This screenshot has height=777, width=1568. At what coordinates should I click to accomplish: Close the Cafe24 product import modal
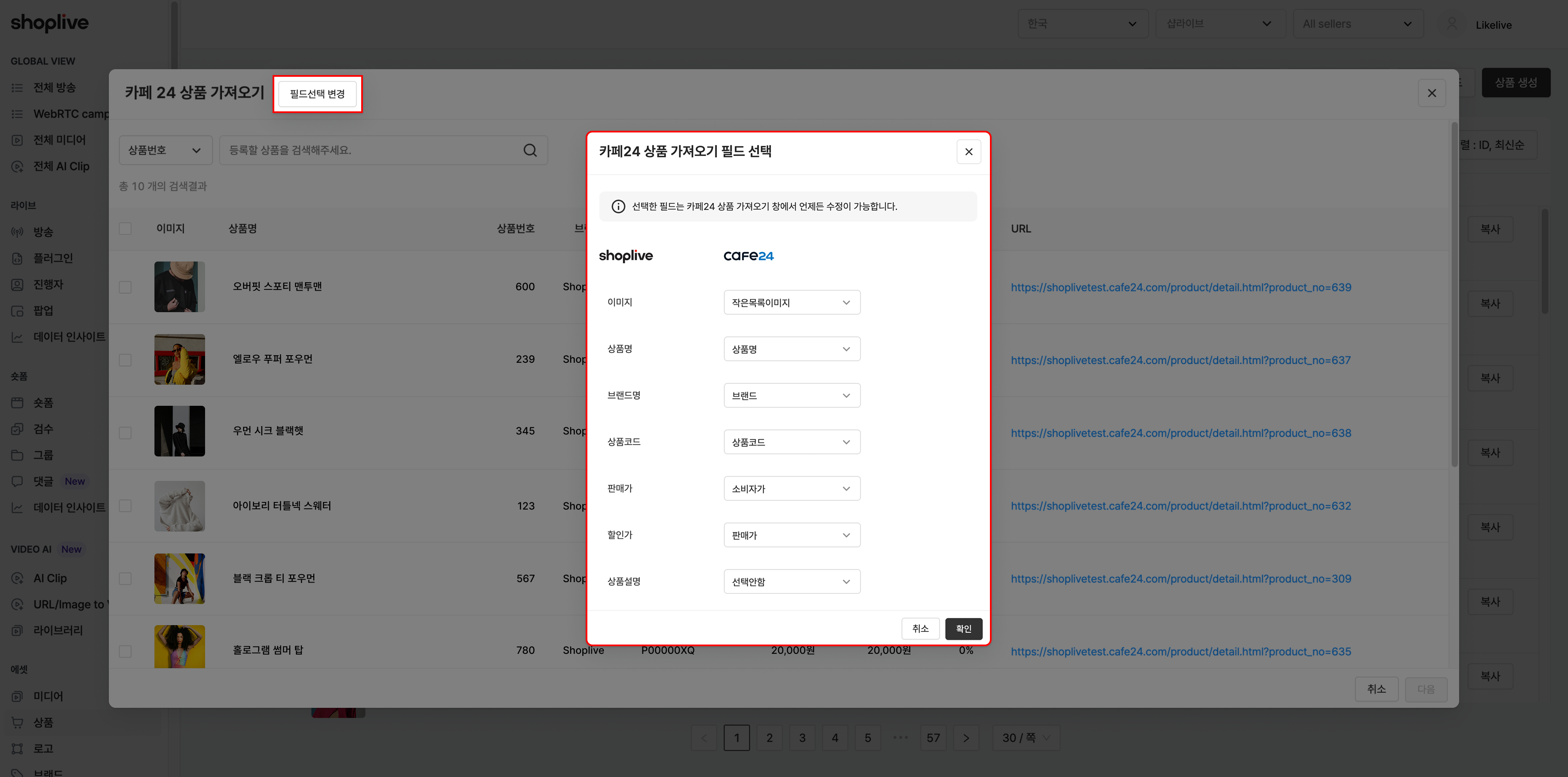pyautogui.click(x=1432, y=93)
